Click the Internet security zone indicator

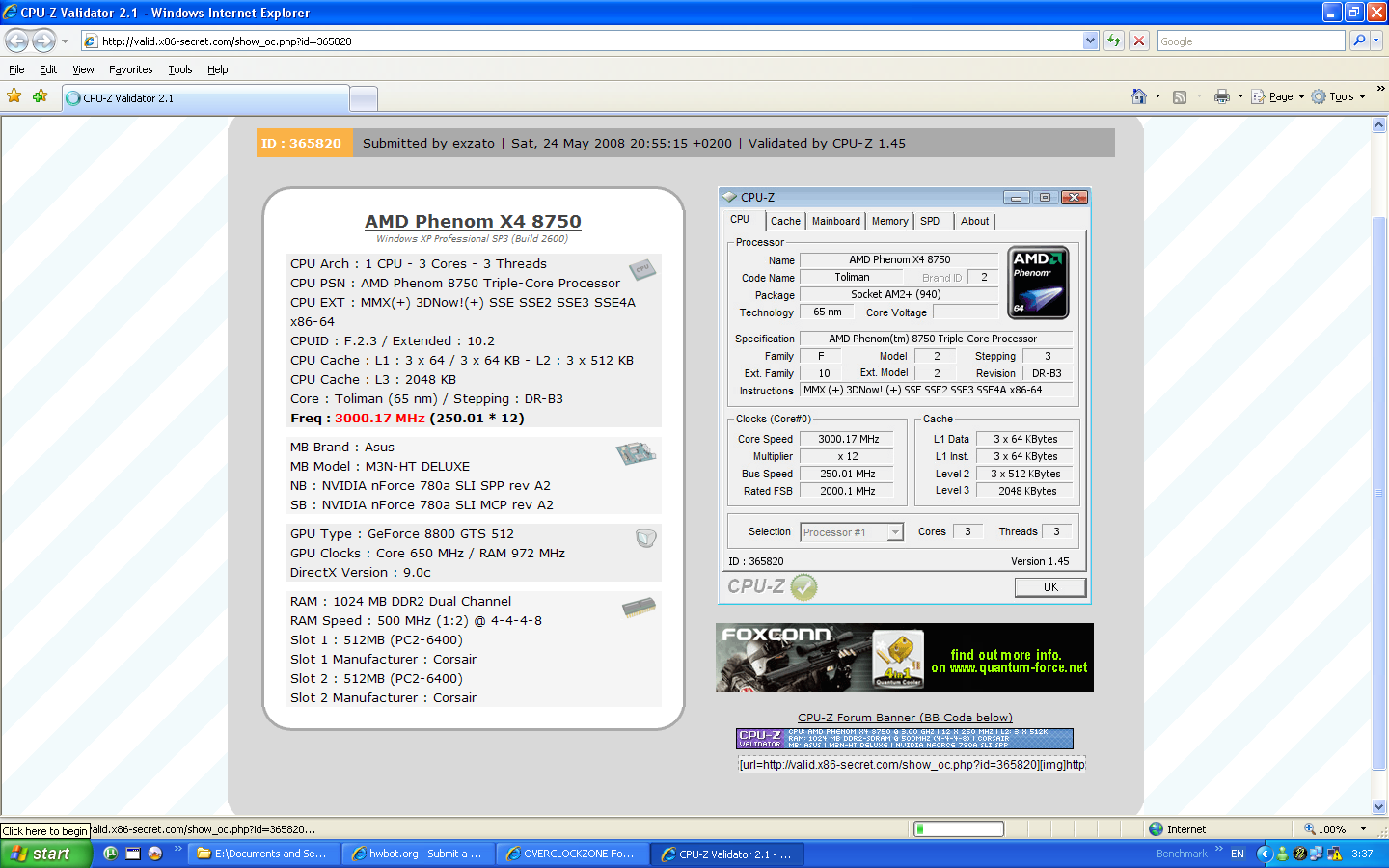pos(1177,828)
